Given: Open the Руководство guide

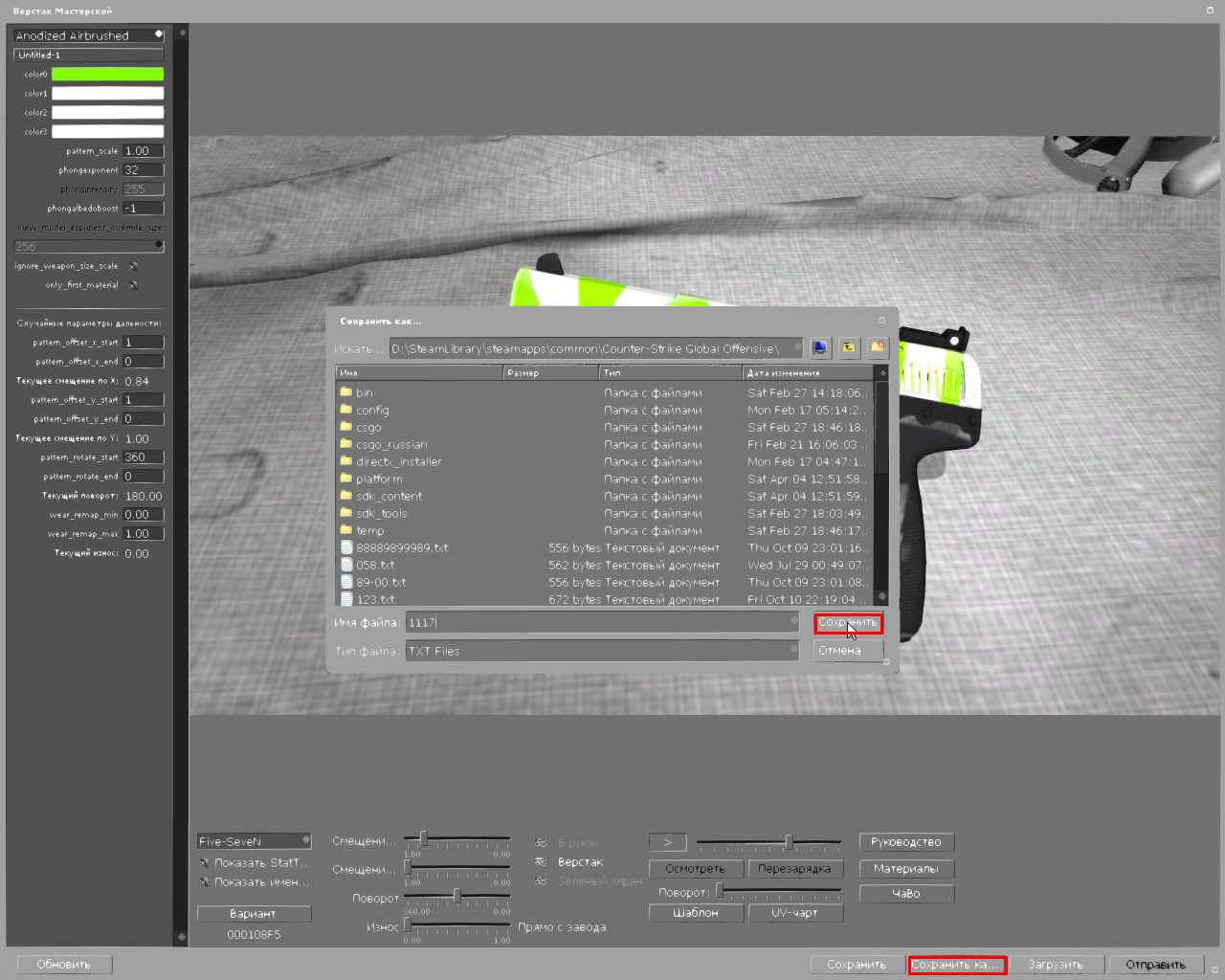Looking at the screenshot, I should point(906,842).
